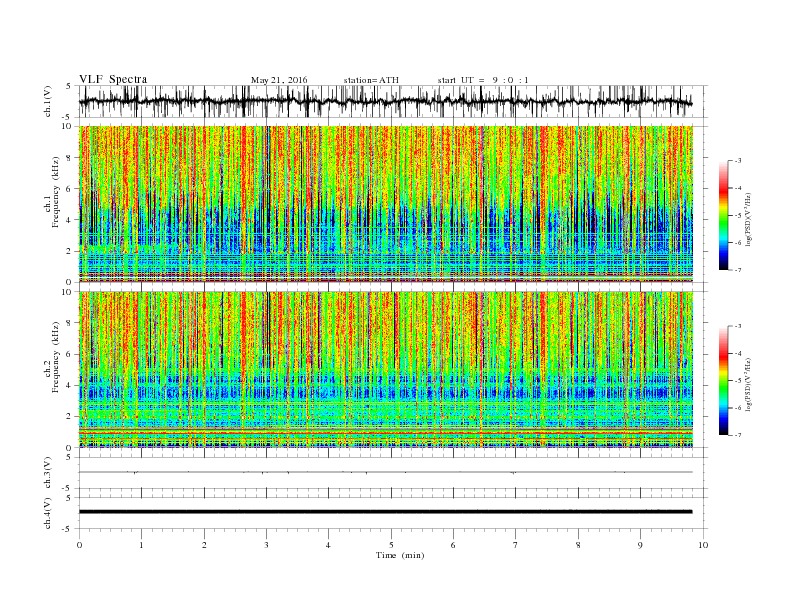Click the "-3" label on ch.1 colorbar
The image size is (792, 612).
coord(738,161)
